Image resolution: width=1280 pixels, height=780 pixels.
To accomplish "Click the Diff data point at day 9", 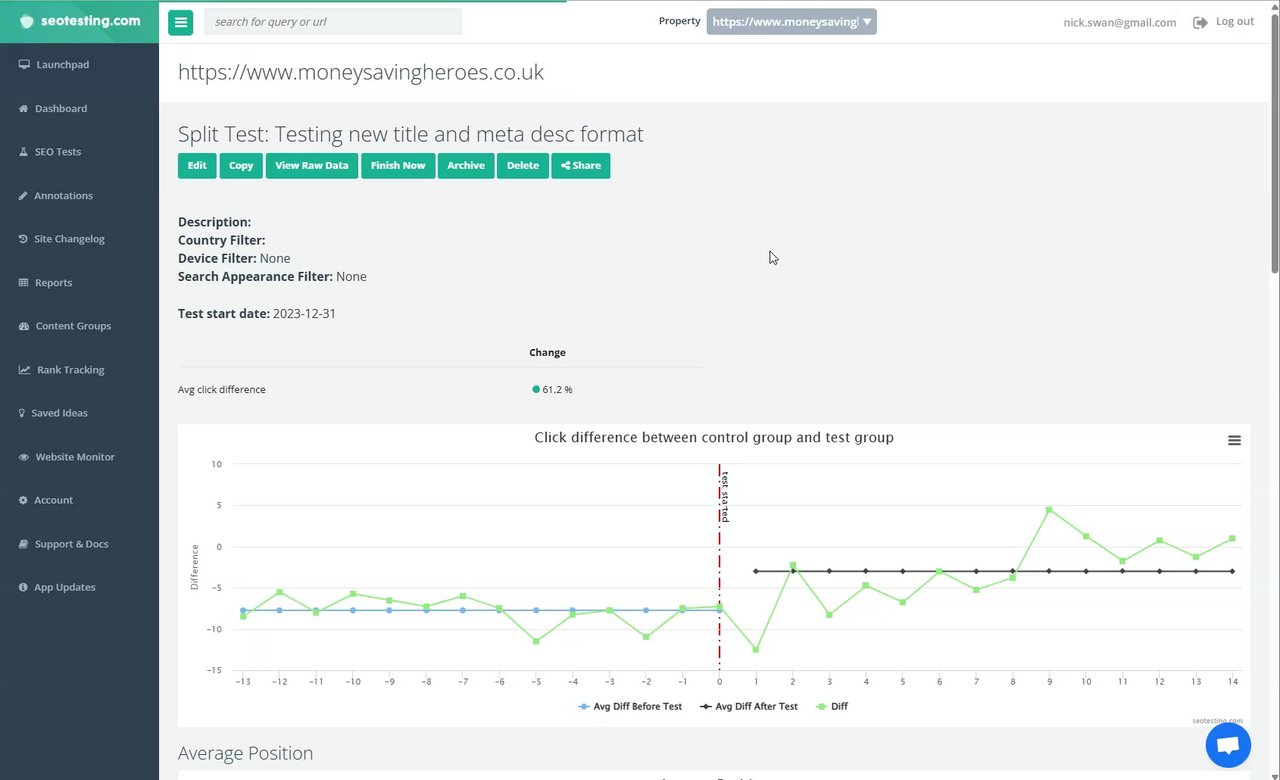I will coord(1049,510).
